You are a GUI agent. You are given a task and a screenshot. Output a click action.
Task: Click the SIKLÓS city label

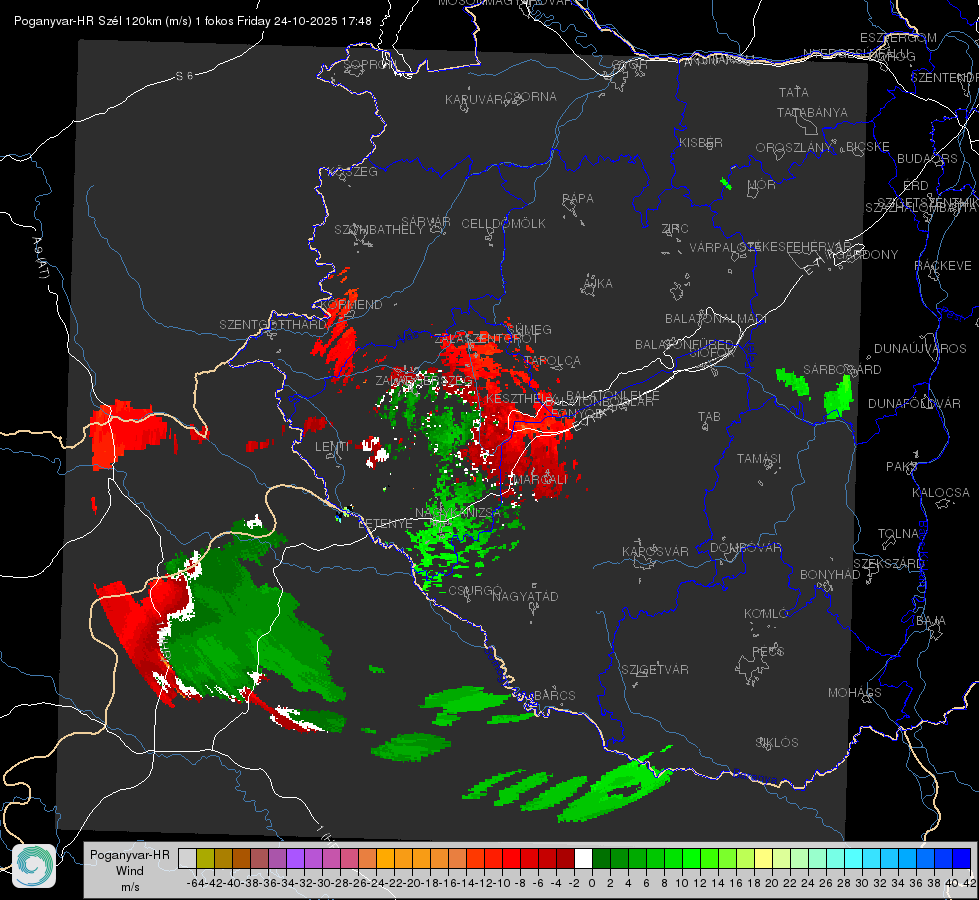[777, 743]
